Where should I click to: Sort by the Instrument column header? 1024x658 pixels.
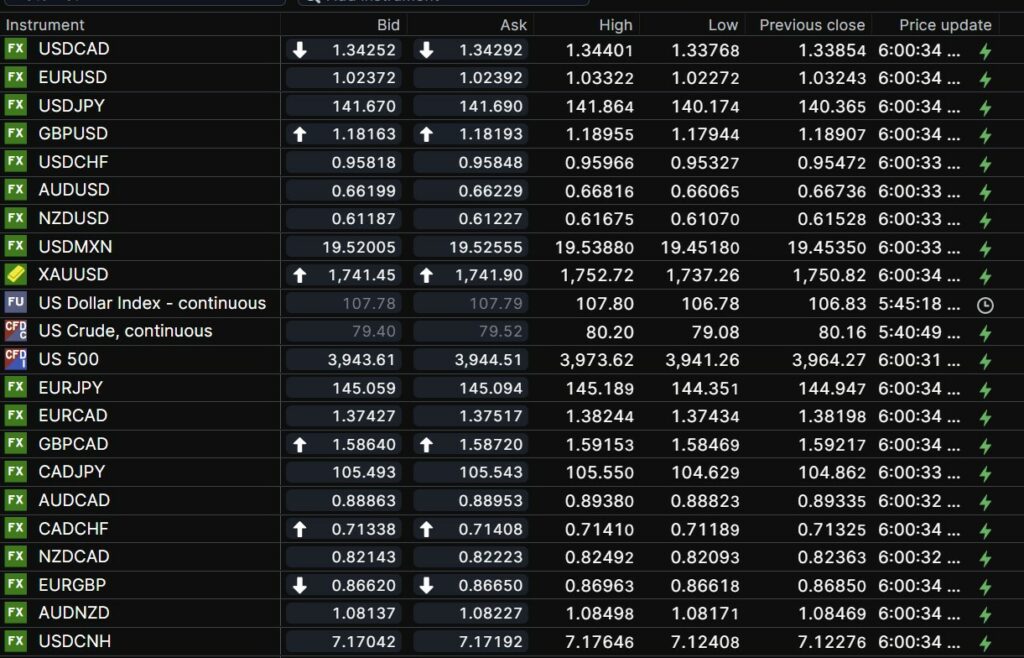(45, 25)
